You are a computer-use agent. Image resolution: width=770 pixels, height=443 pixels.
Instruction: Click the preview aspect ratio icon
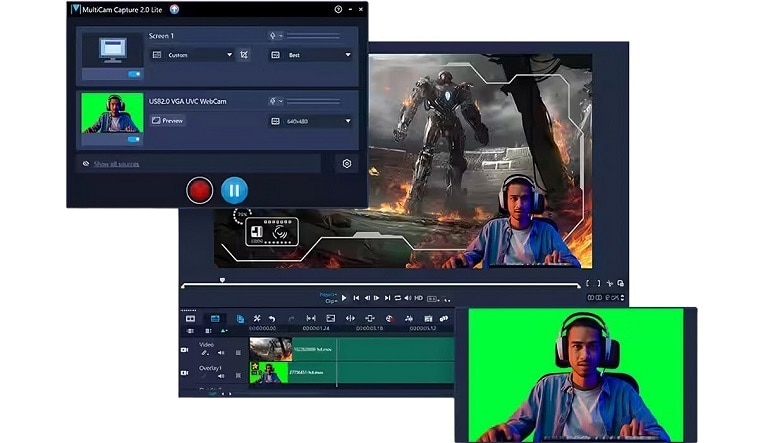[432, 298]
